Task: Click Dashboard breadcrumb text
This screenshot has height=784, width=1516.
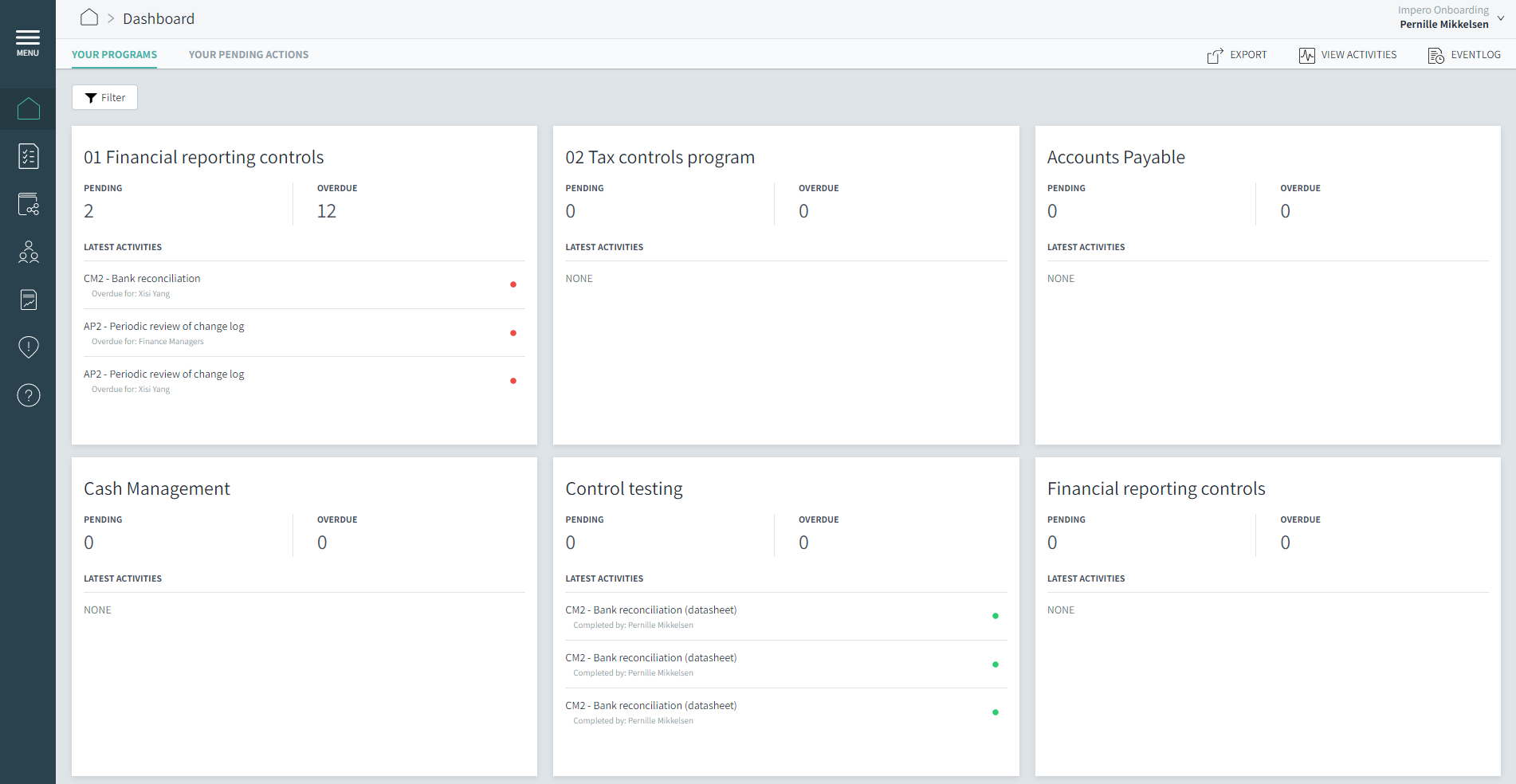Action: pos(159,18)
